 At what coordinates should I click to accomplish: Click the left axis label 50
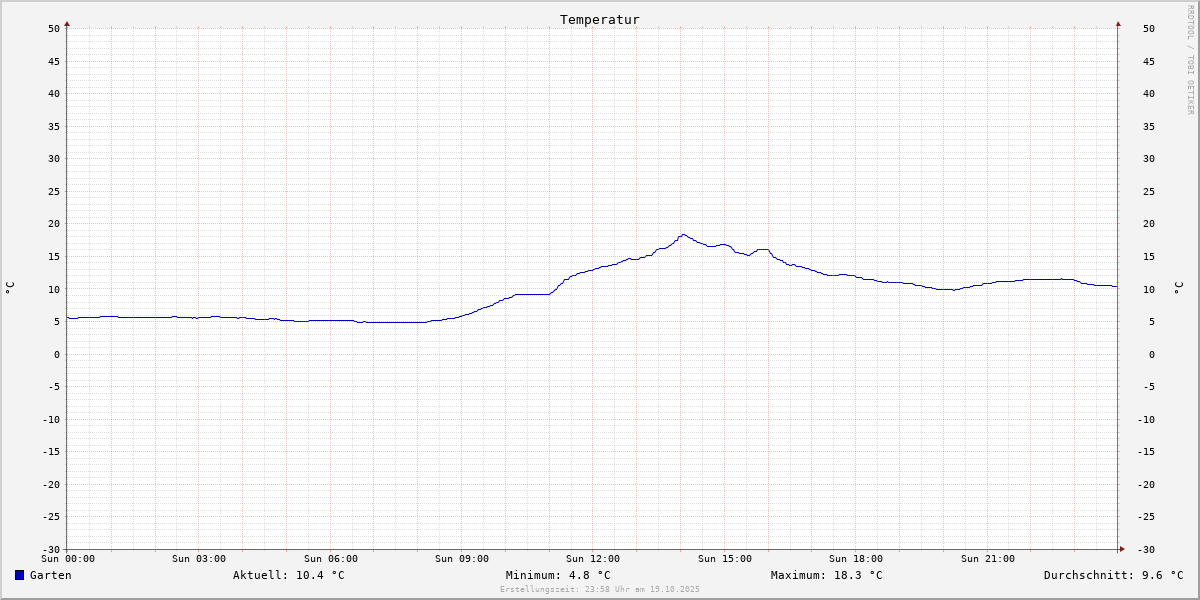[55, 28]
